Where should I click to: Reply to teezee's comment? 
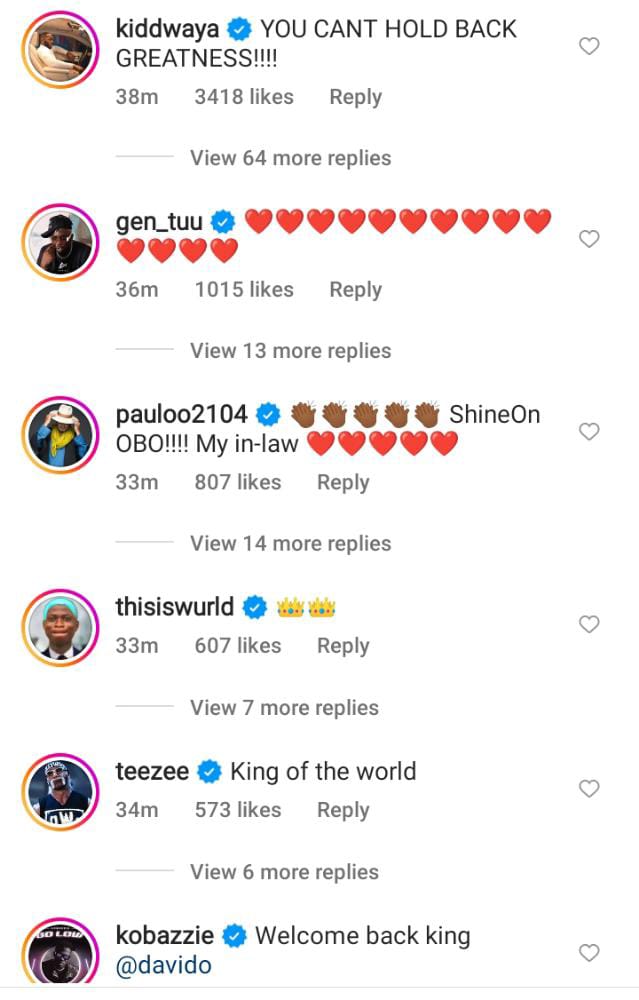tap(343, 810)
